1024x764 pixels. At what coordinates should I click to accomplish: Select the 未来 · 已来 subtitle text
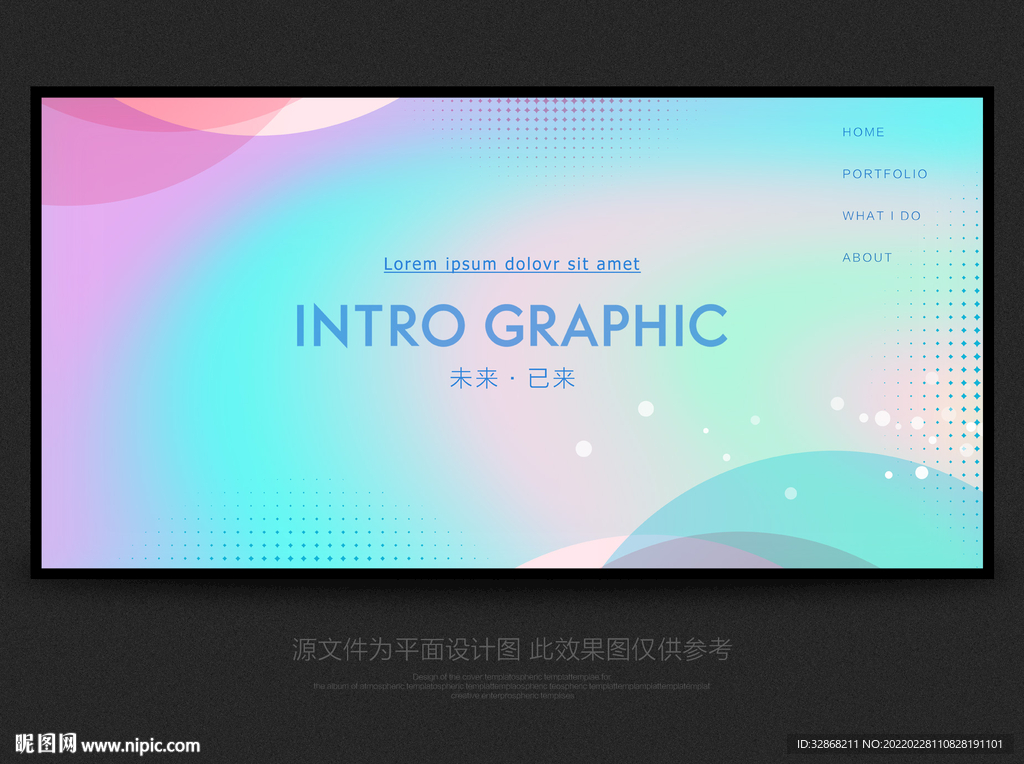click(x=512, y=378)
